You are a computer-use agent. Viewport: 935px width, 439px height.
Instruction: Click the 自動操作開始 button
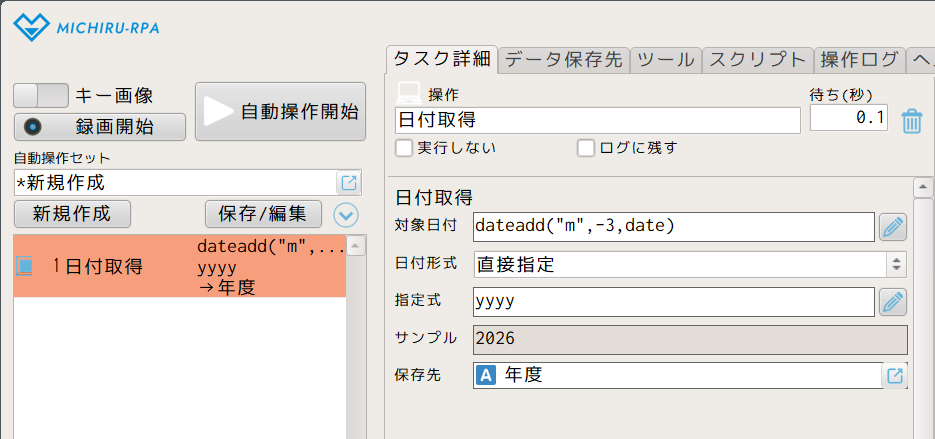[x=280, y=112]
